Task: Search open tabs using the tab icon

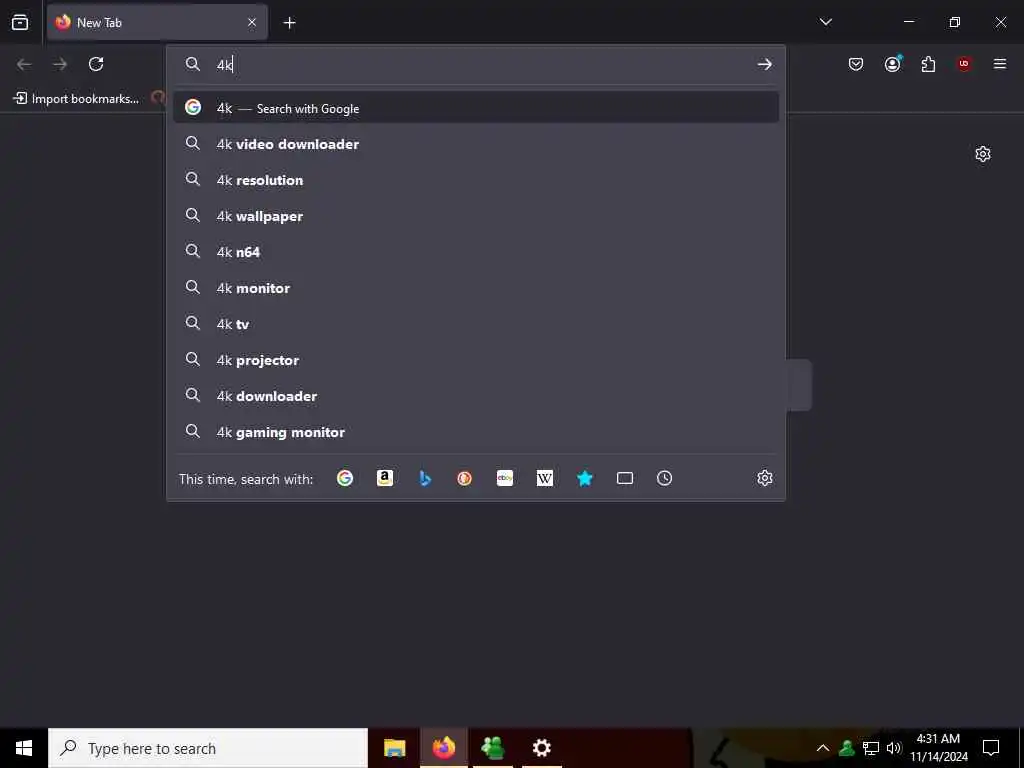Action: (x=625, y=478)
